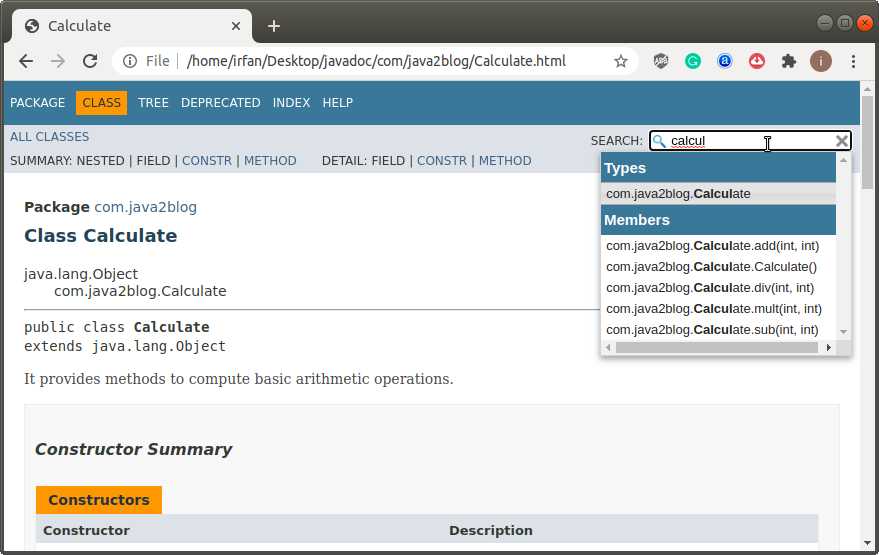Click the search dropdown down scroll arrow
The height and width of the screenshot is (555, 879).
coord(844,332)
